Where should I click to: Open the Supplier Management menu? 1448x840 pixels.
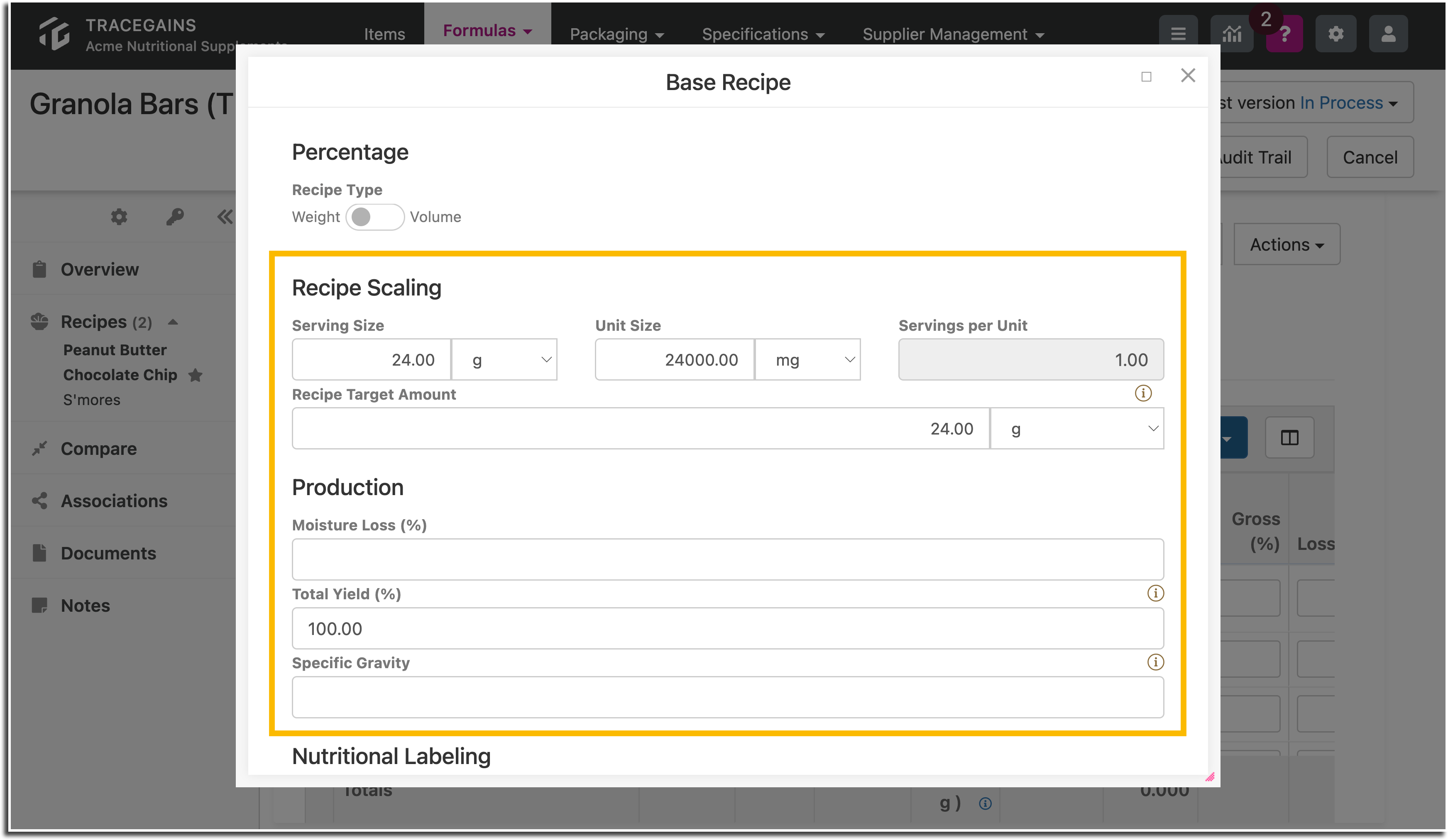(x=953, y=34)
